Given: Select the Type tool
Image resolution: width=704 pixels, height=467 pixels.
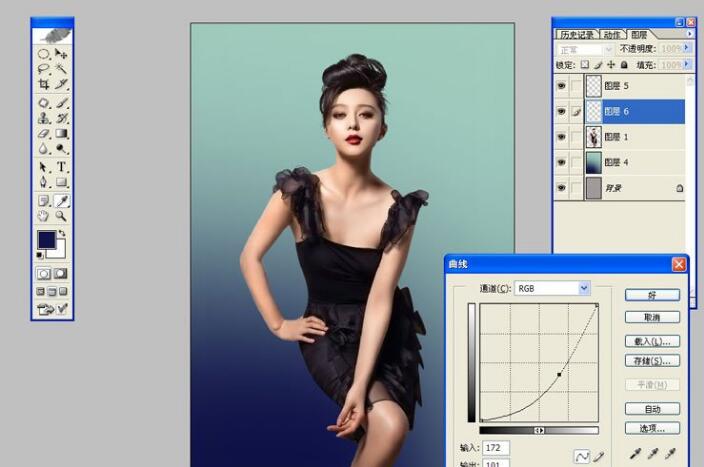Looking at the screenshot, I should click(61, 167).
